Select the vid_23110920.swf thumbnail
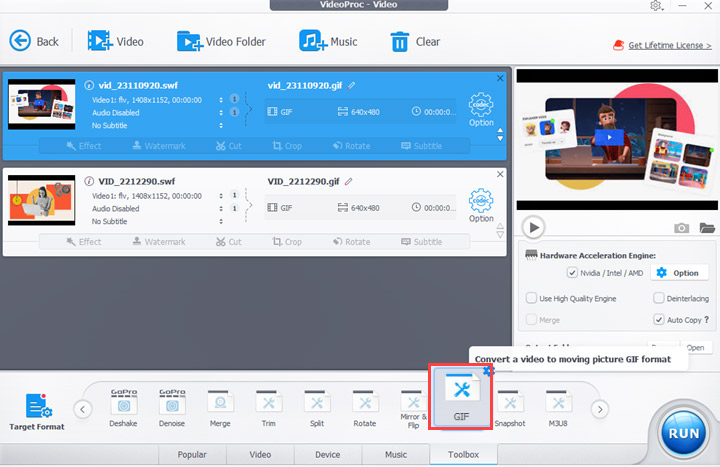The width and height of the screenshot is (720, 467). [41, 104]
